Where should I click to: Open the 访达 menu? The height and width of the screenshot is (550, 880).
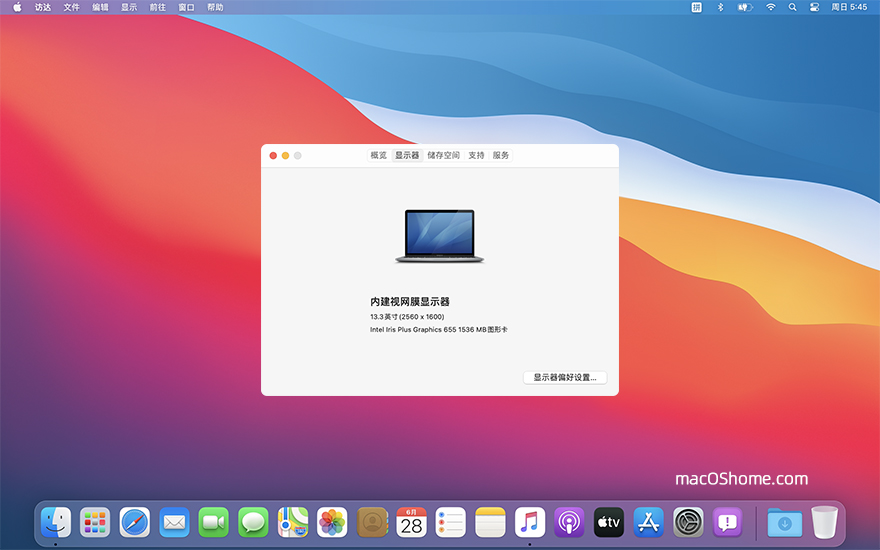[43, 7]
